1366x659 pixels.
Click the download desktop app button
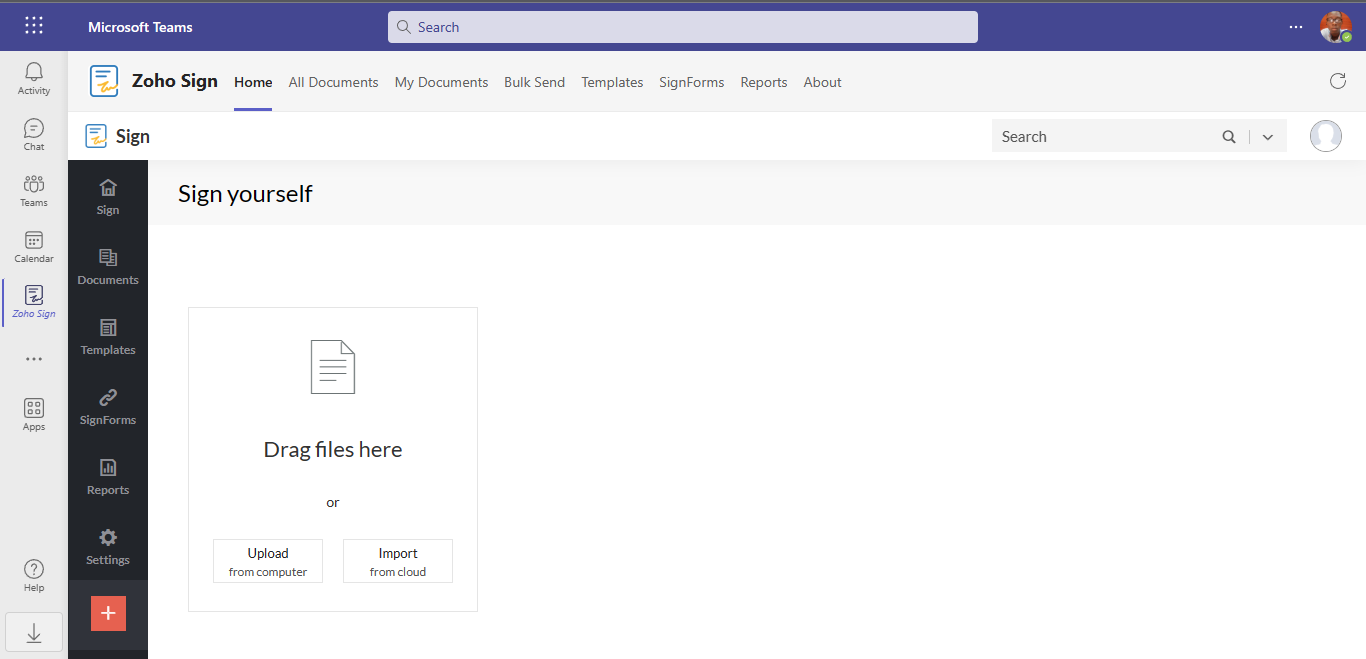[34, 632]
